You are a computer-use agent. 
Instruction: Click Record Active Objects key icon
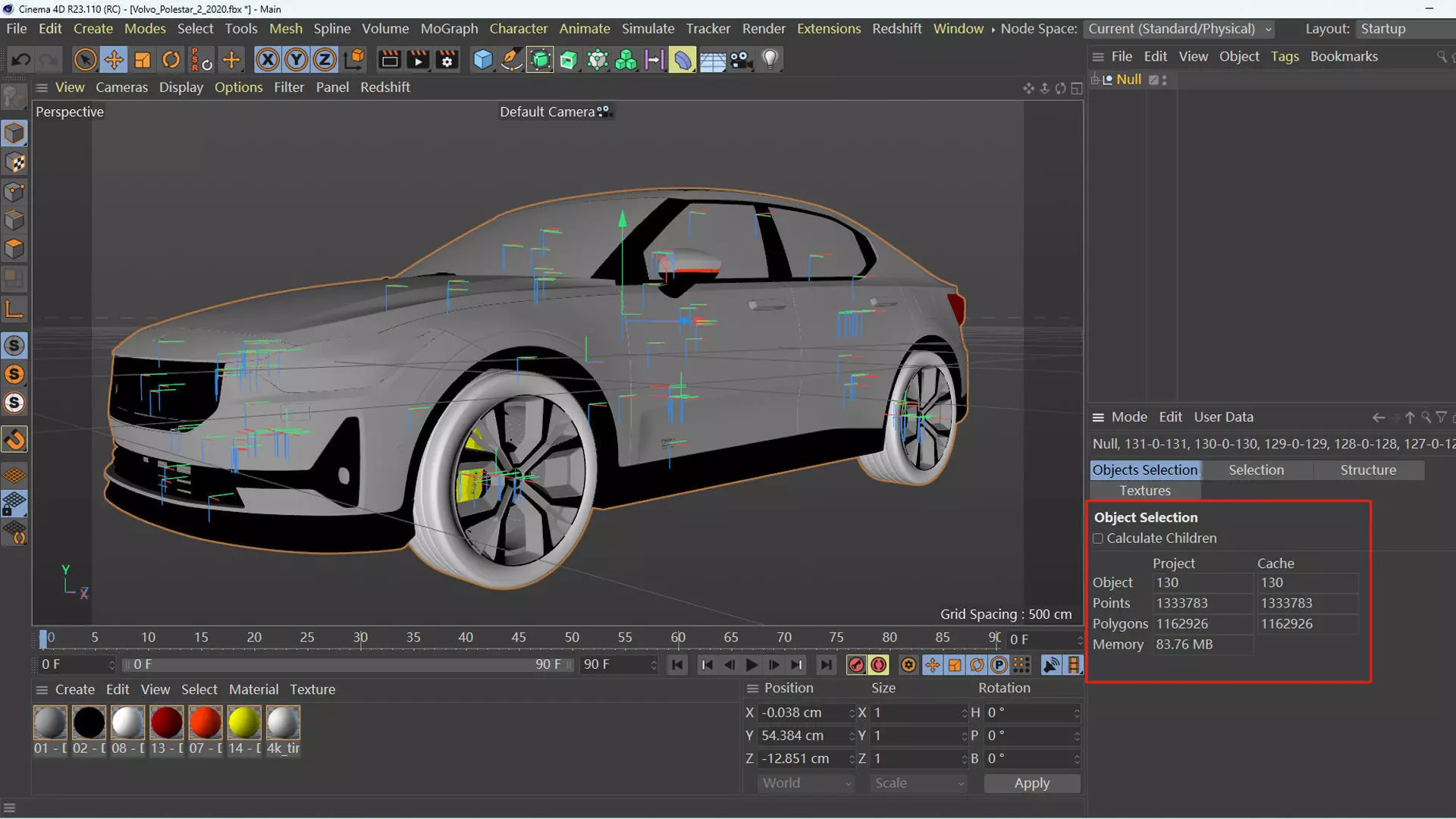tap(855, 665)
